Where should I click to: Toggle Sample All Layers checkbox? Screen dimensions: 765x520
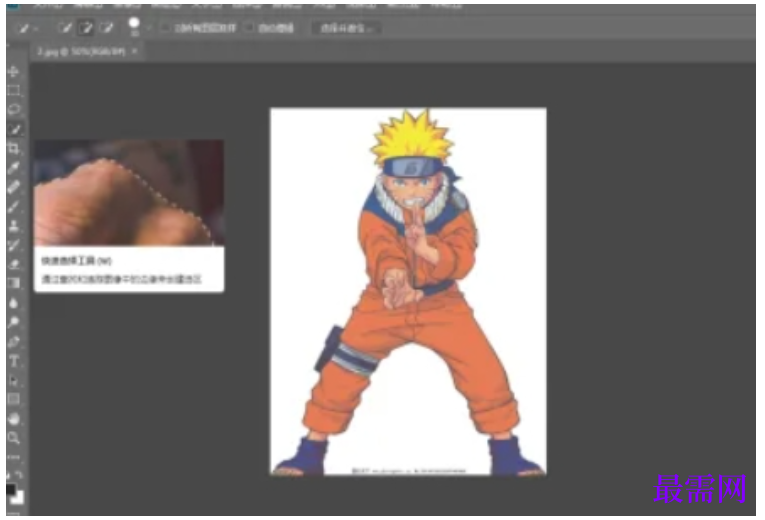coord(166,28)
